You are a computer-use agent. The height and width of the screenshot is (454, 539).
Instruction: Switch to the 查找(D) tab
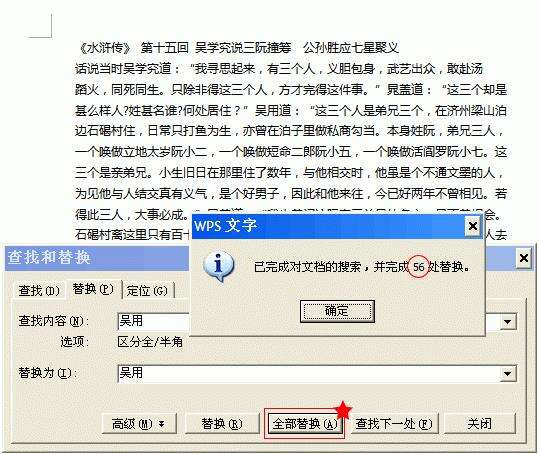pos(39,291)
